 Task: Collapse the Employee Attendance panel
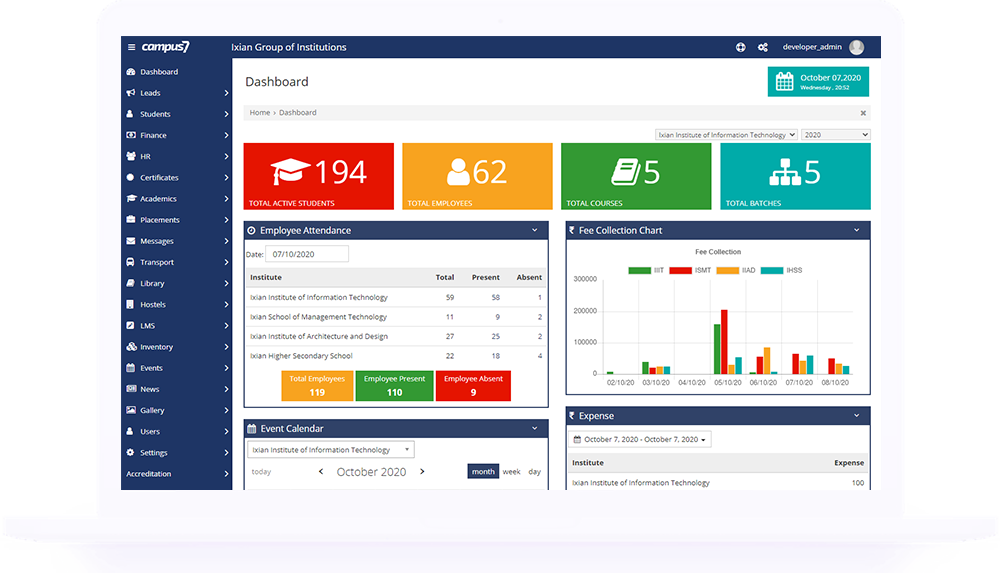(534, 230)
